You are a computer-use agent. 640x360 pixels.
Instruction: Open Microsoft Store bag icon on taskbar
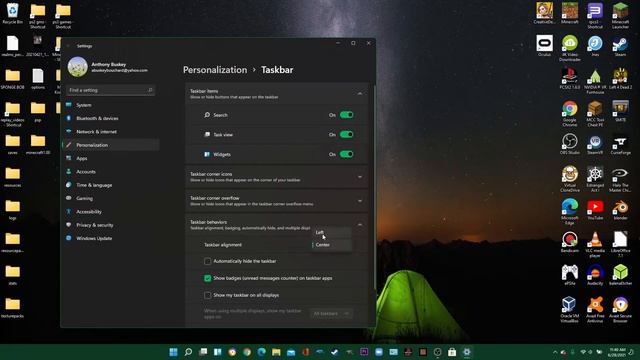[x=452, y=352]
